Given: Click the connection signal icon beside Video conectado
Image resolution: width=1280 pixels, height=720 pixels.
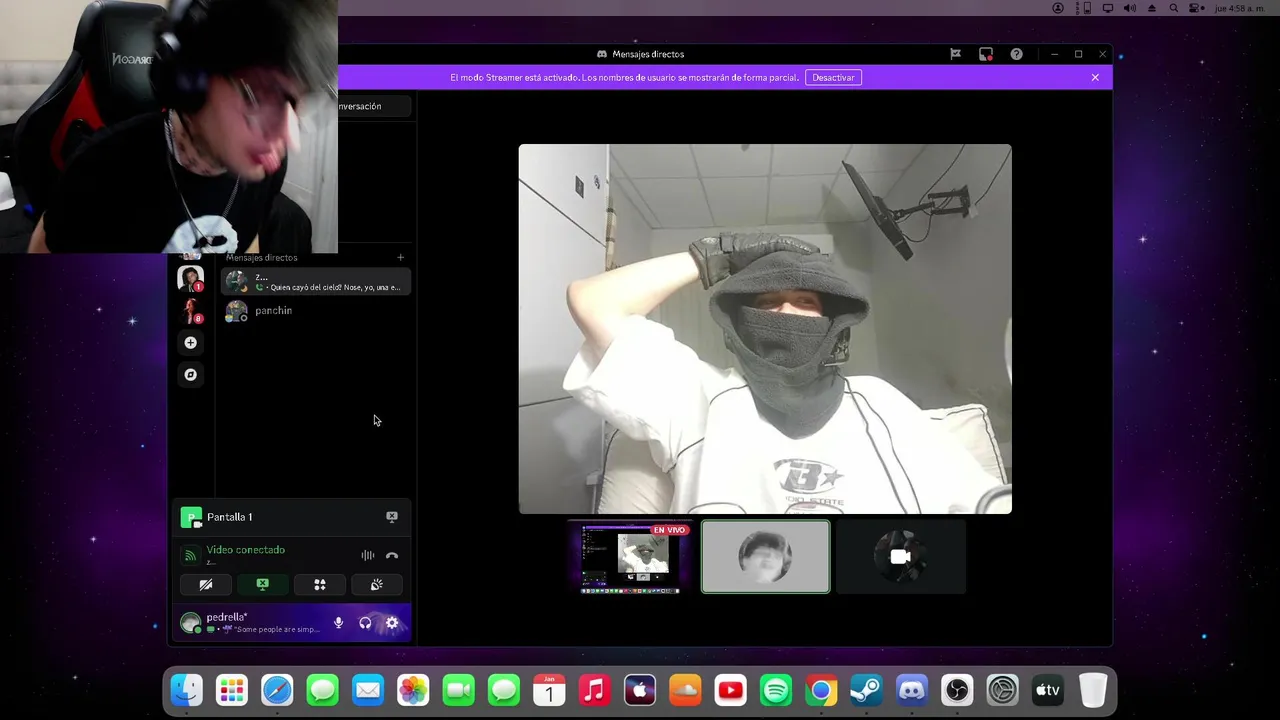Looking at the screenshot, I should click(x=190, y=556).
